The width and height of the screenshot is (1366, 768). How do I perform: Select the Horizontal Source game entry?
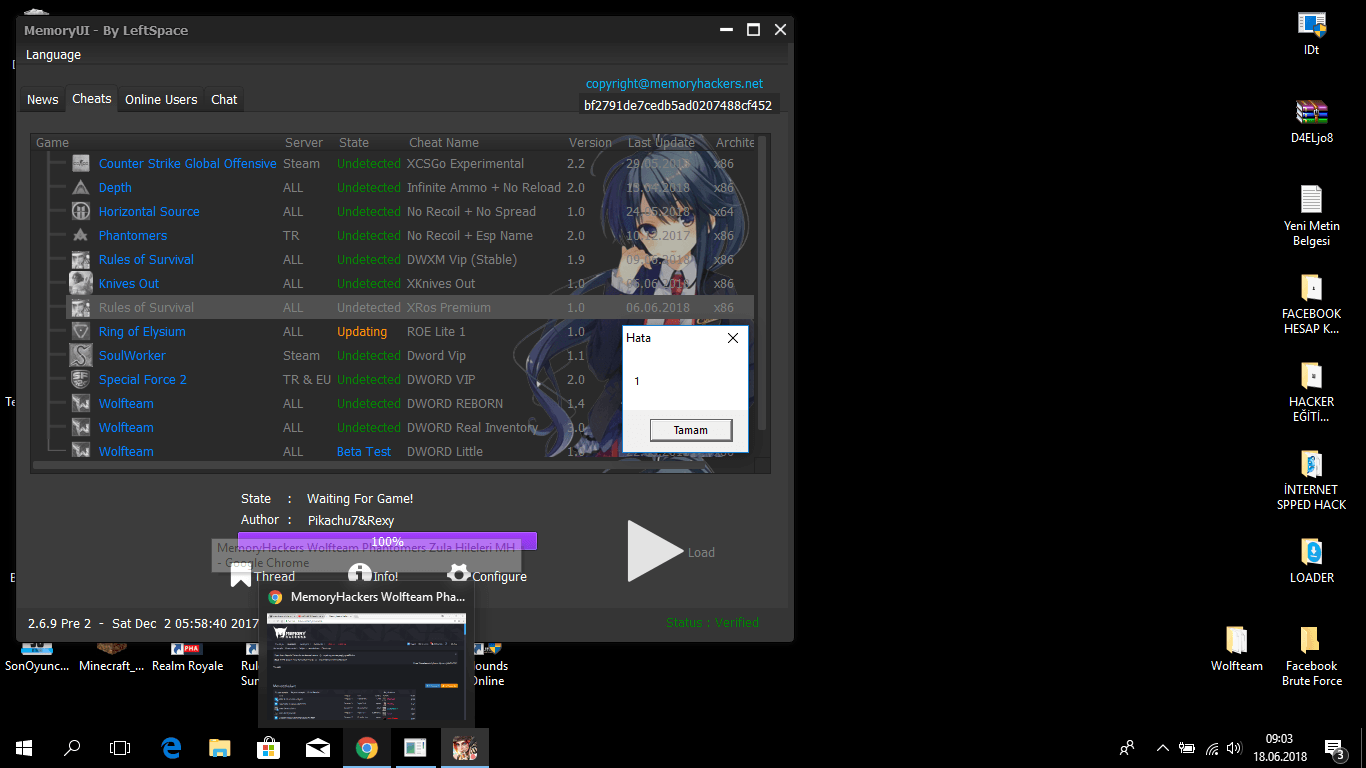(x=149, y=212)
